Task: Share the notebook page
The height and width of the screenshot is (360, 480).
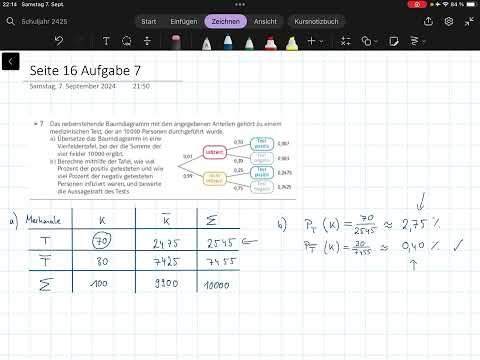Action: 428,21
